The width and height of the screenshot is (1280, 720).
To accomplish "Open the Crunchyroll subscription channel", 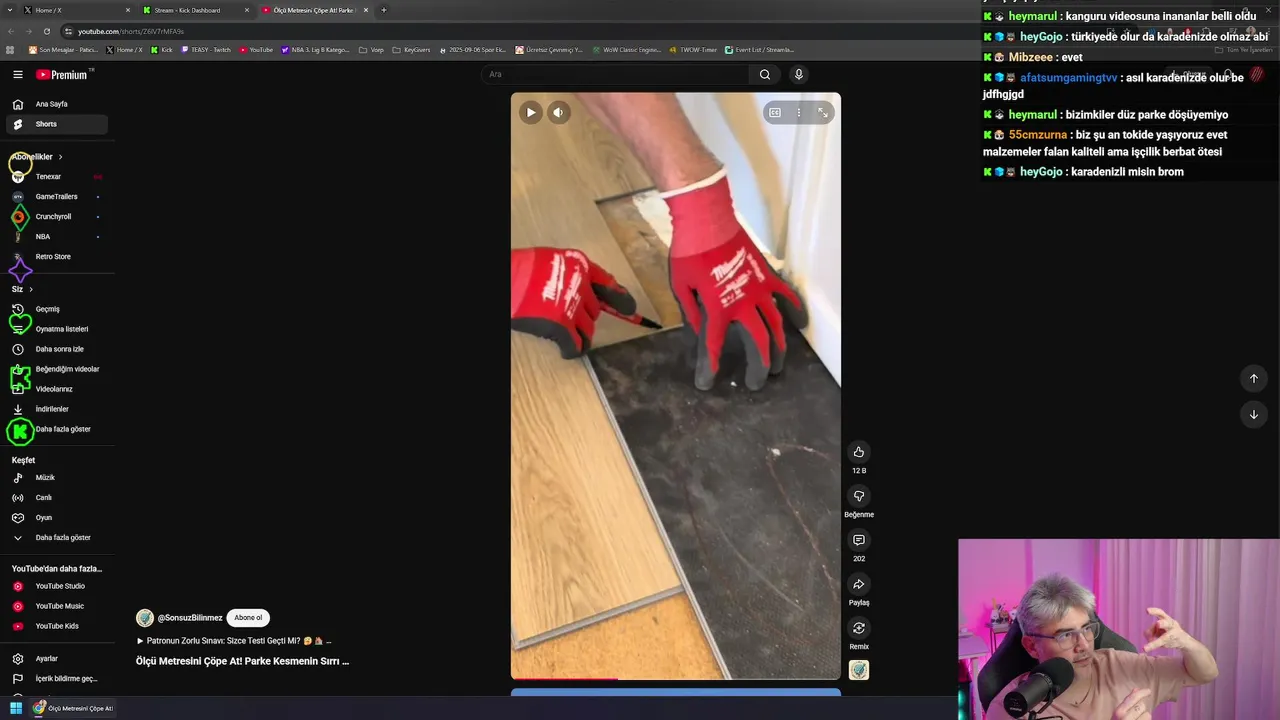I will (x=56, y=217).
